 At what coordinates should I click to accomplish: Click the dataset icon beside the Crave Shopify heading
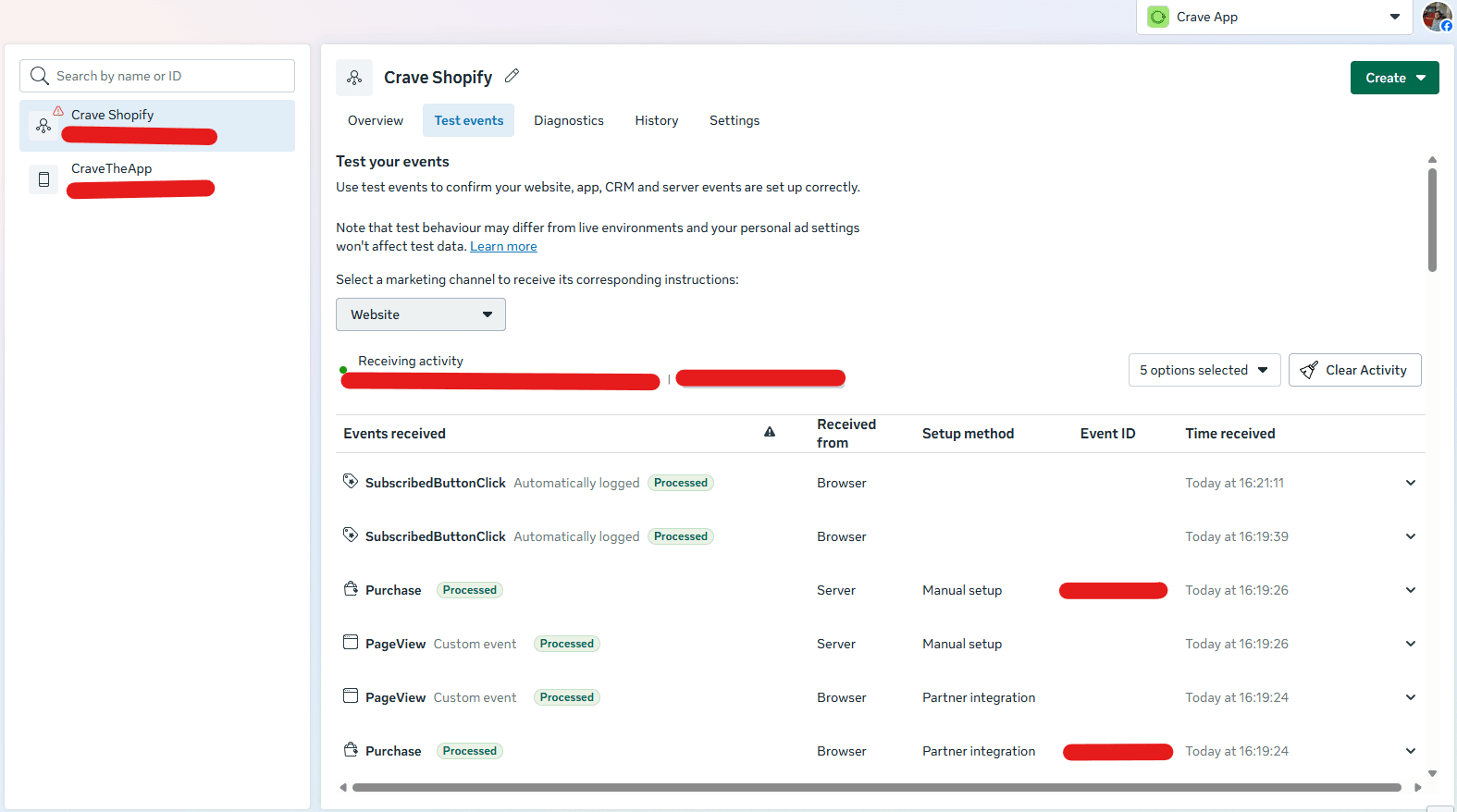354,79
